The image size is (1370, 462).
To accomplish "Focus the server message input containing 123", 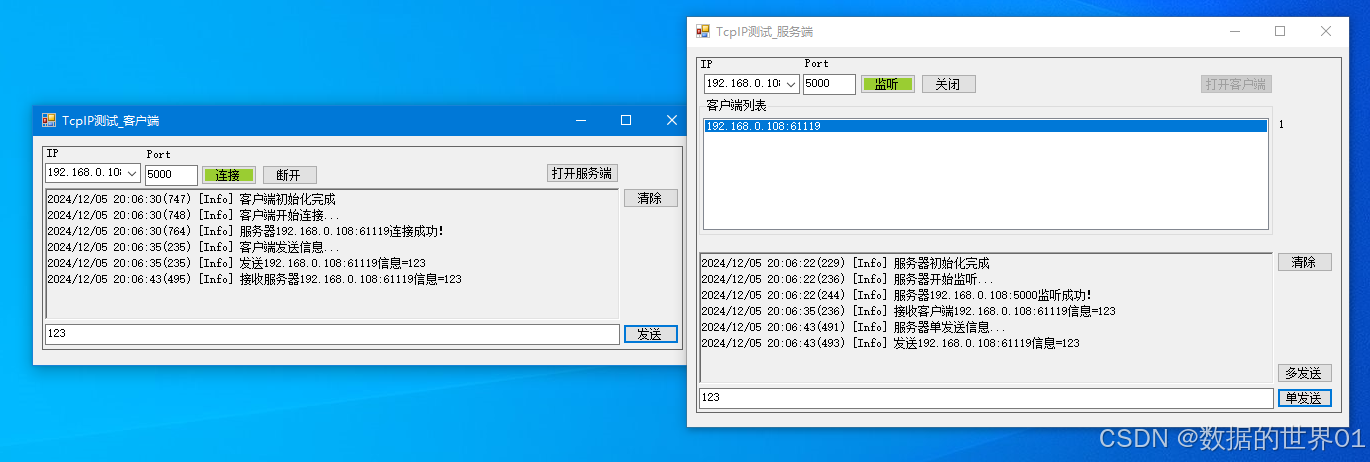I will click(986, 398).
